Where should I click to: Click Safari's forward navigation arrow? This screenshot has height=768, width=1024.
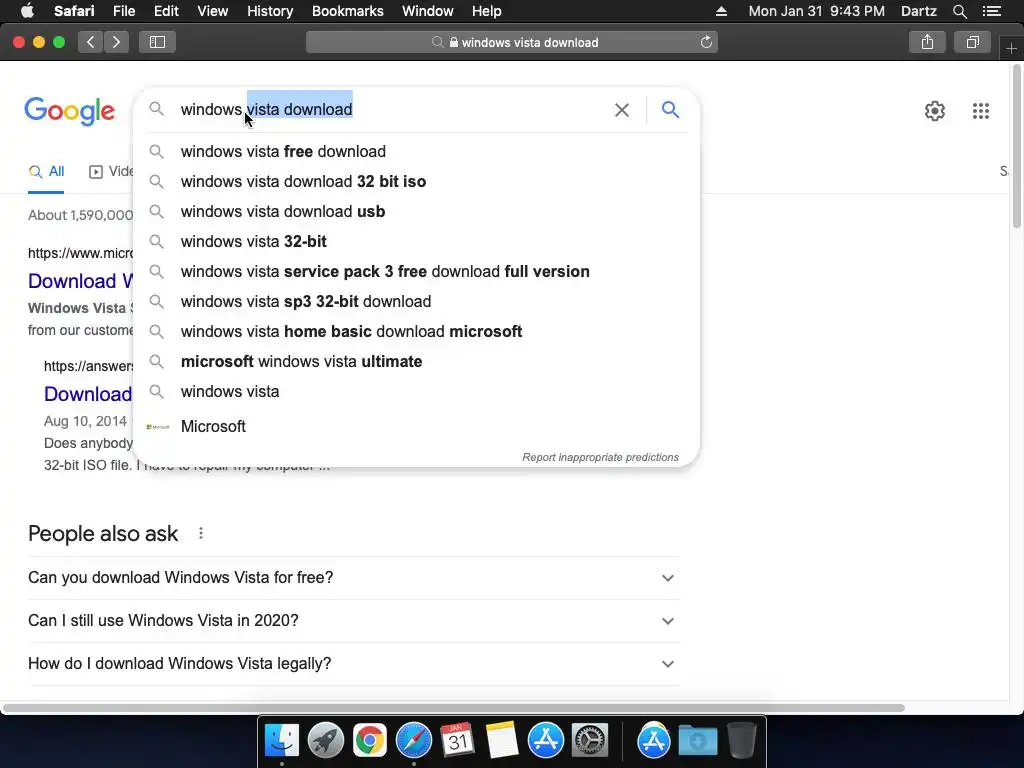116,42
